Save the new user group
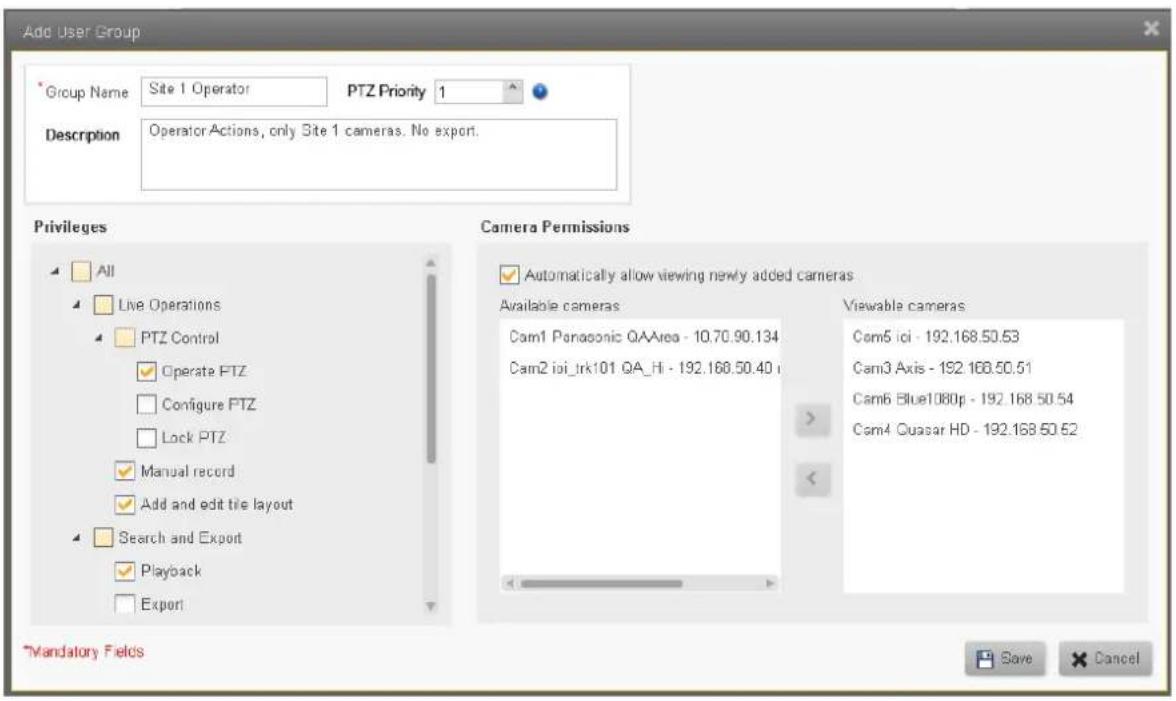 click(x=1005, y=659)
